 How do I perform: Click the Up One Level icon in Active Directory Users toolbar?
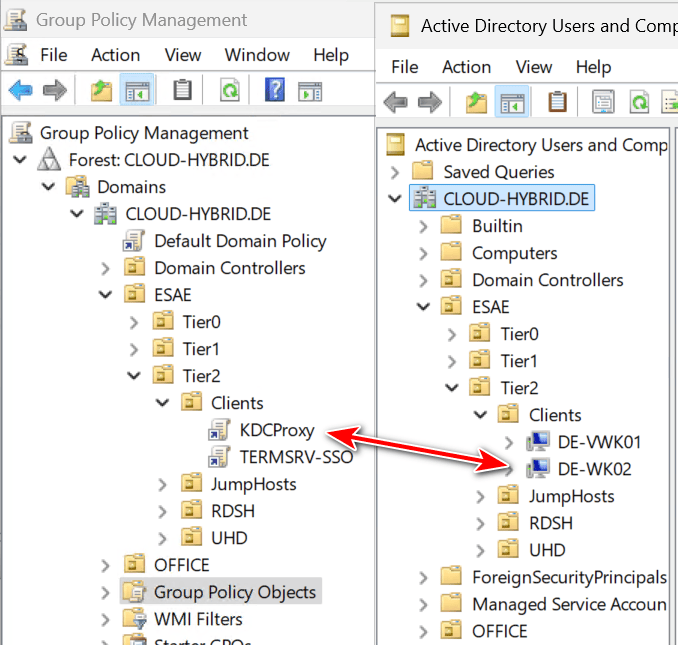pyautogui.click(x=477, y=102)
